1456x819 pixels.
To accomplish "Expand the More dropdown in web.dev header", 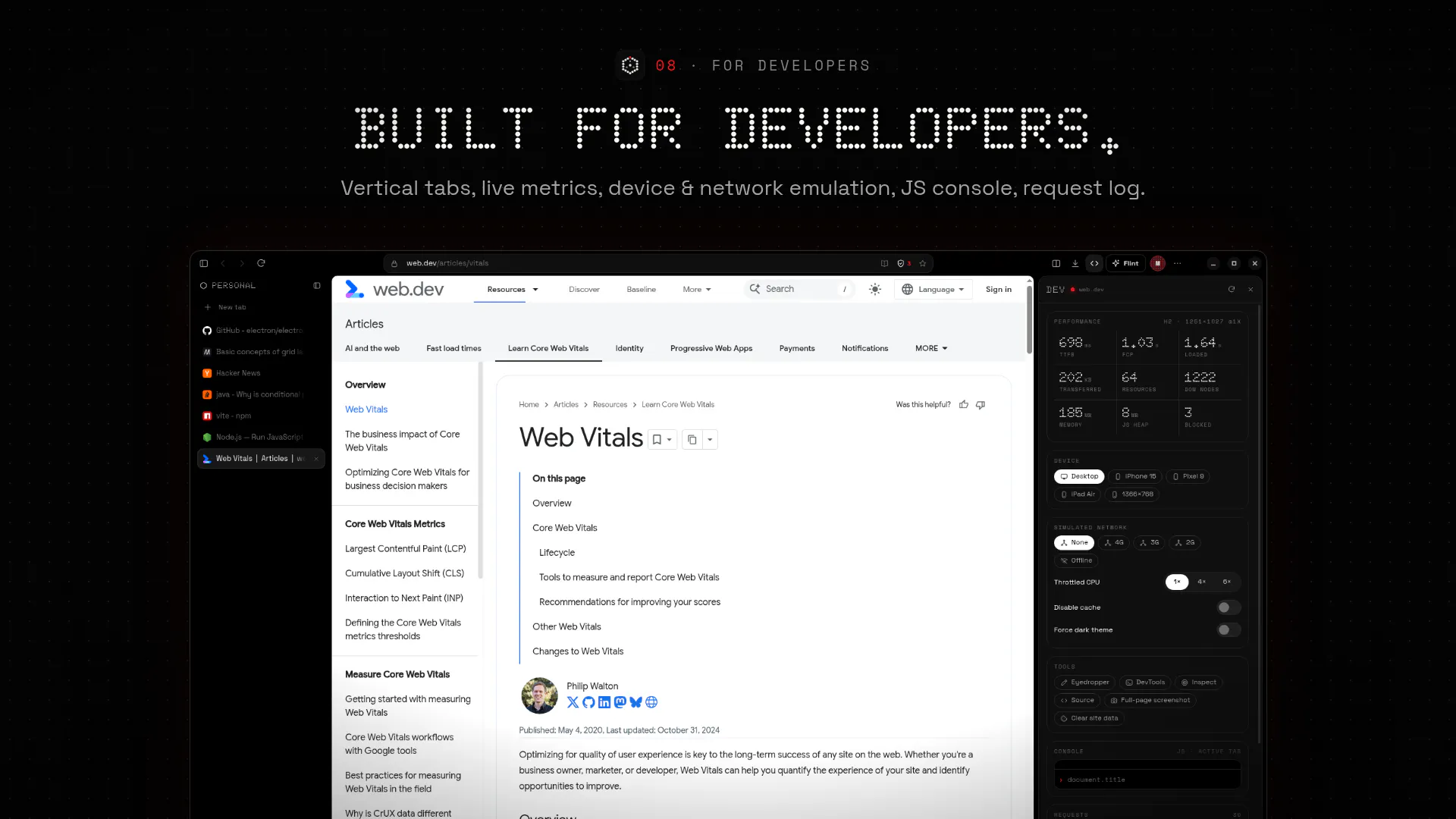I will (697, 290).
